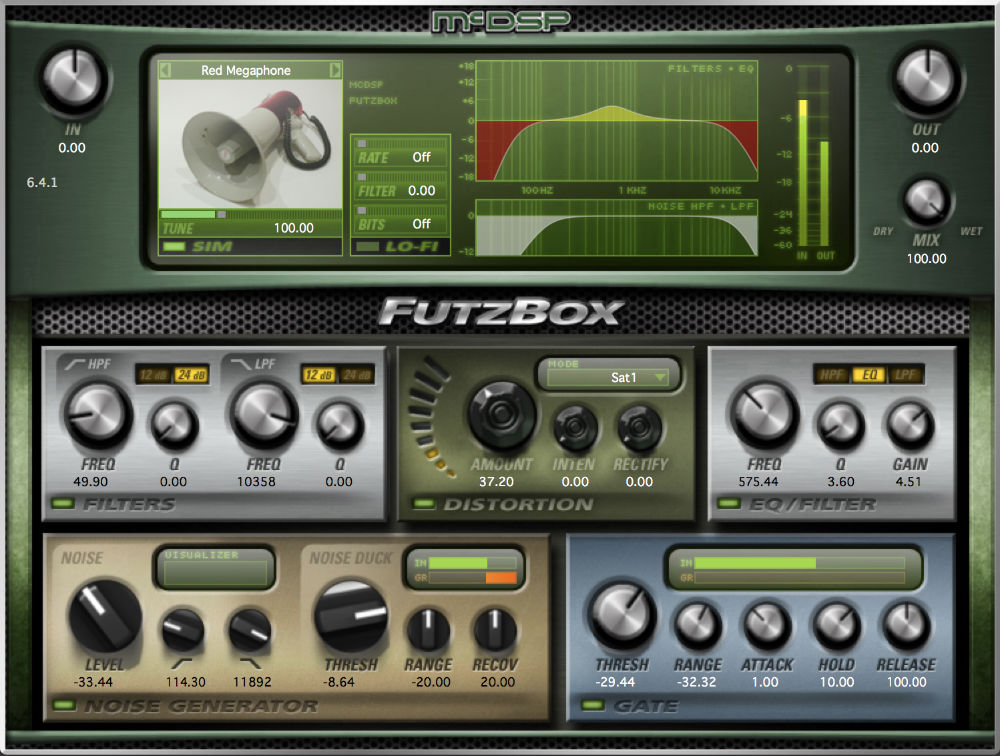Click the TUNE value 100.00
This screenshot has height=756, width=1000.
(294, 228)
